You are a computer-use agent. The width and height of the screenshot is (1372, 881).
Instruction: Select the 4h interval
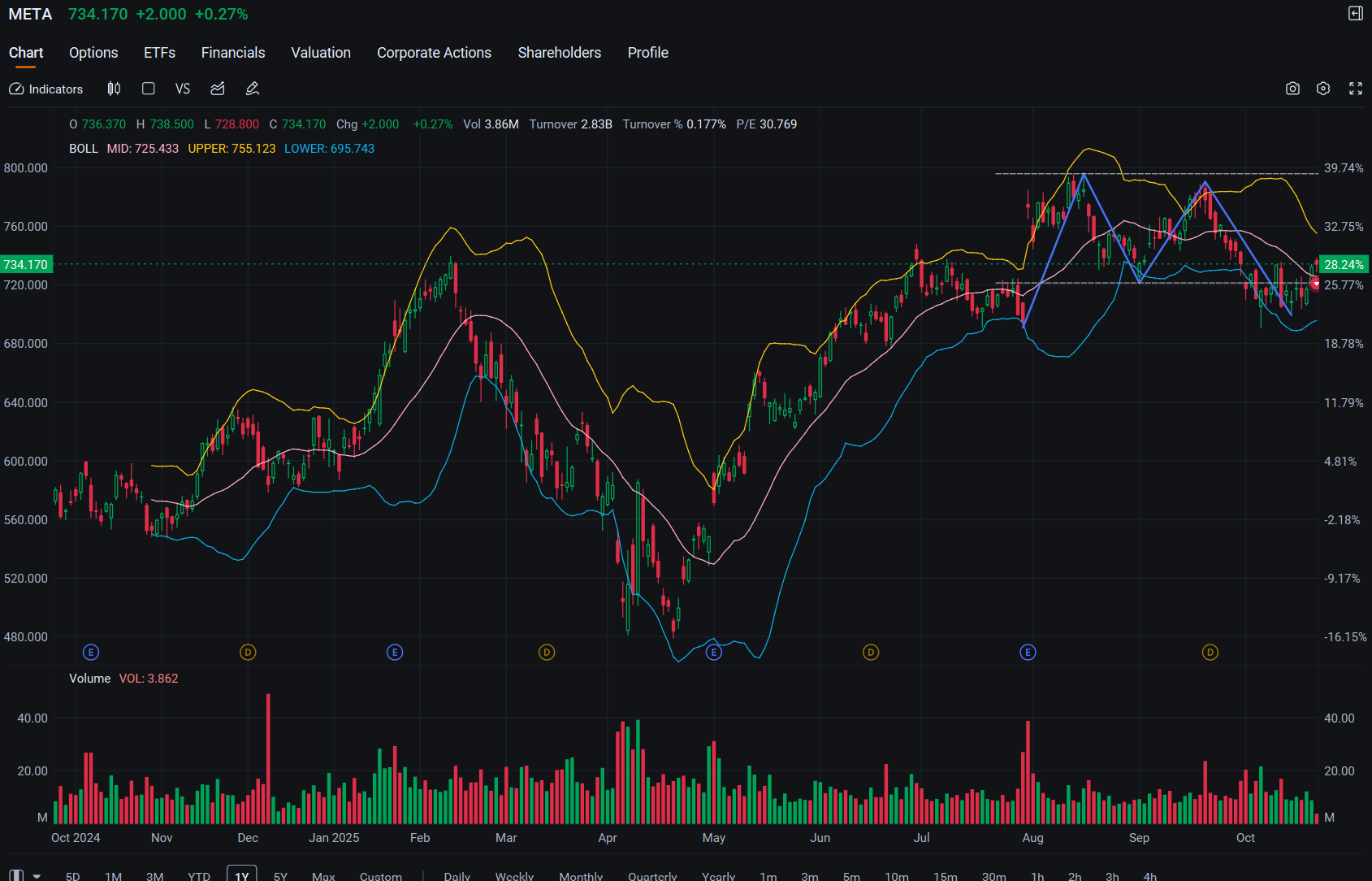pos(1149,876)
